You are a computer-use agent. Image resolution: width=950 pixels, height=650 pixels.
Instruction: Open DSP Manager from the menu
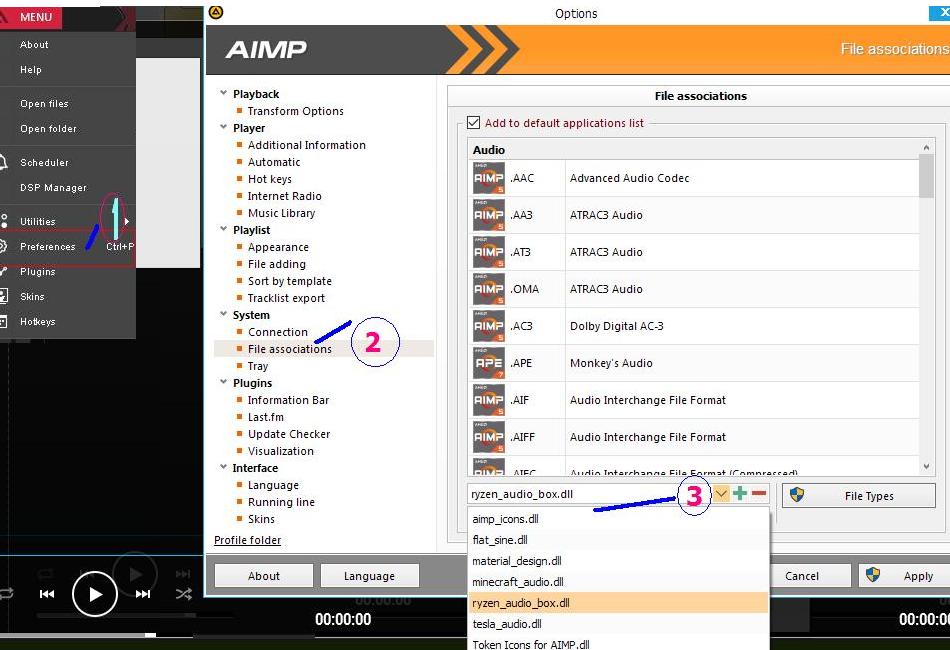coord(53,188)
